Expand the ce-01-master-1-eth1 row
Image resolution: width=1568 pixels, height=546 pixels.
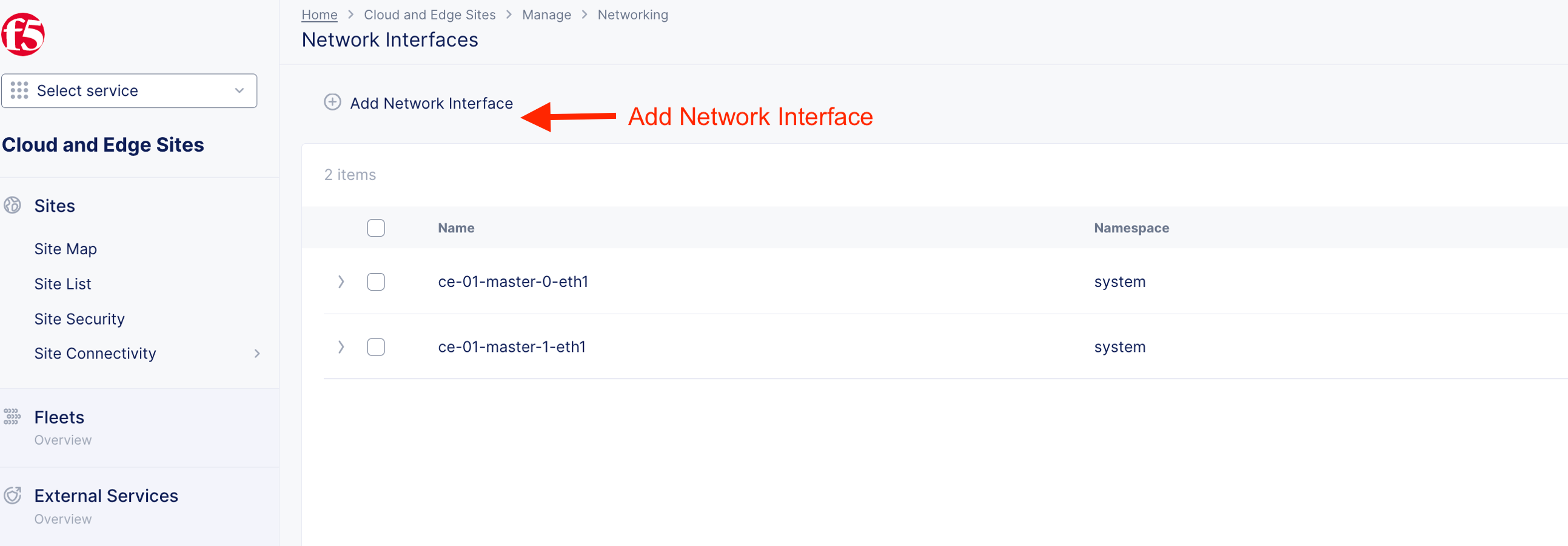click(341, 347)
